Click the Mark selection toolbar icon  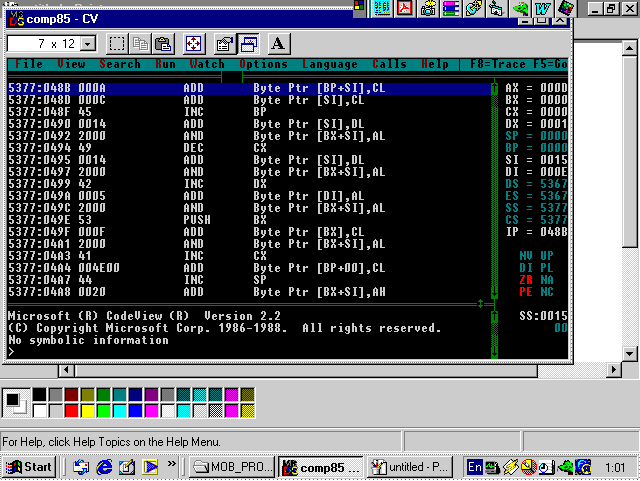tap(117, 44)
